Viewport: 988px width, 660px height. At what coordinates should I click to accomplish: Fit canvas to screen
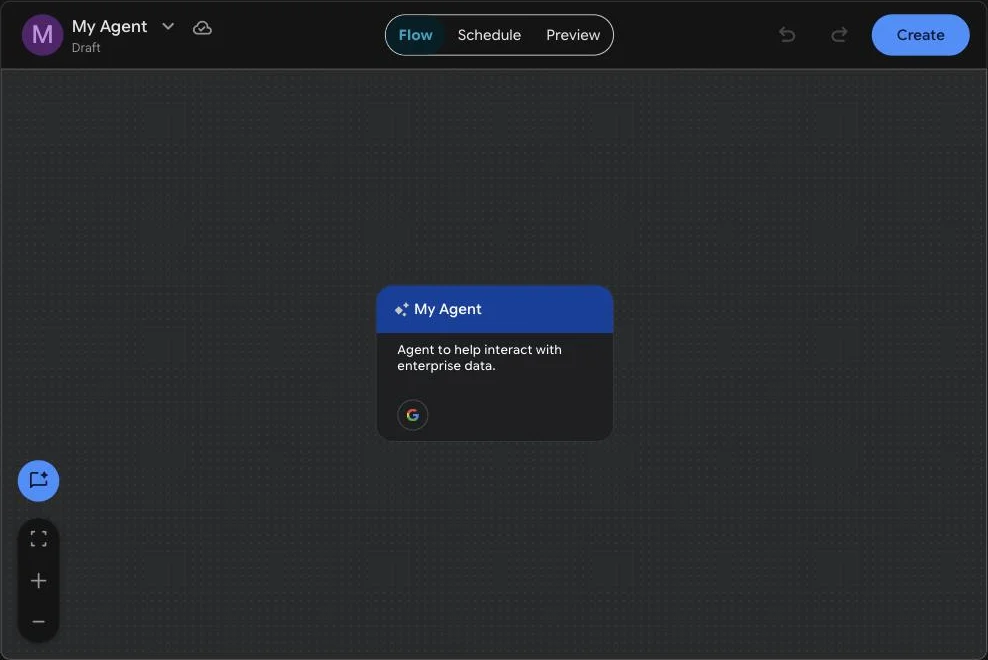(x=38, y=538)
